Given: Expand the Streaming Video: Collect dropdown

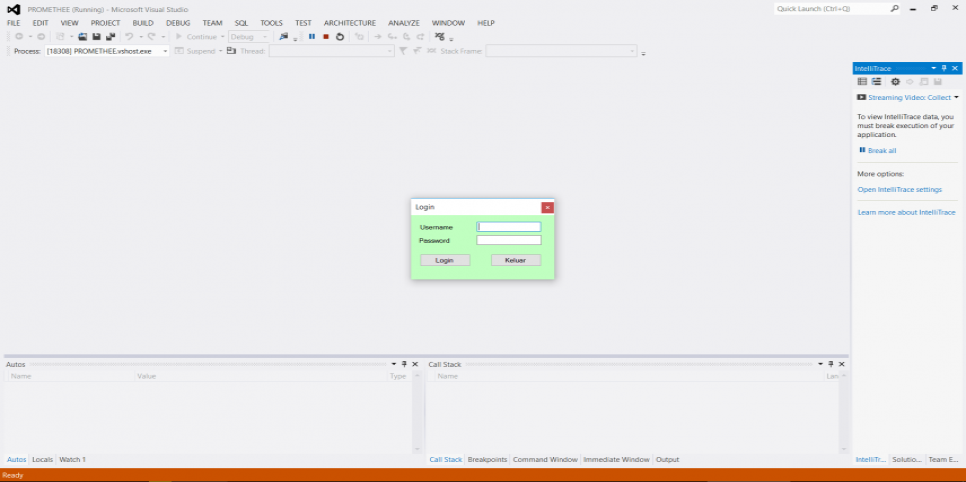Looking at the screenshot, I should point(956,97).
